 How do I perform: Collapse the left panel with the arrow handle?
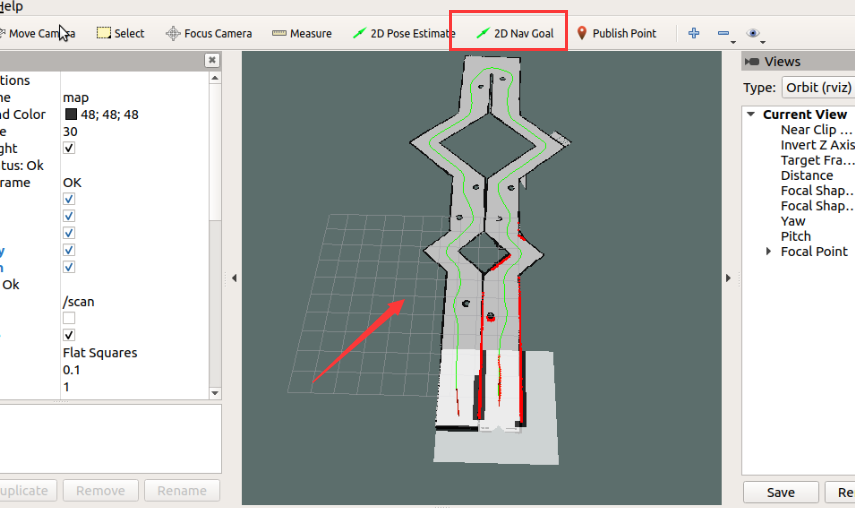[234, 278]
